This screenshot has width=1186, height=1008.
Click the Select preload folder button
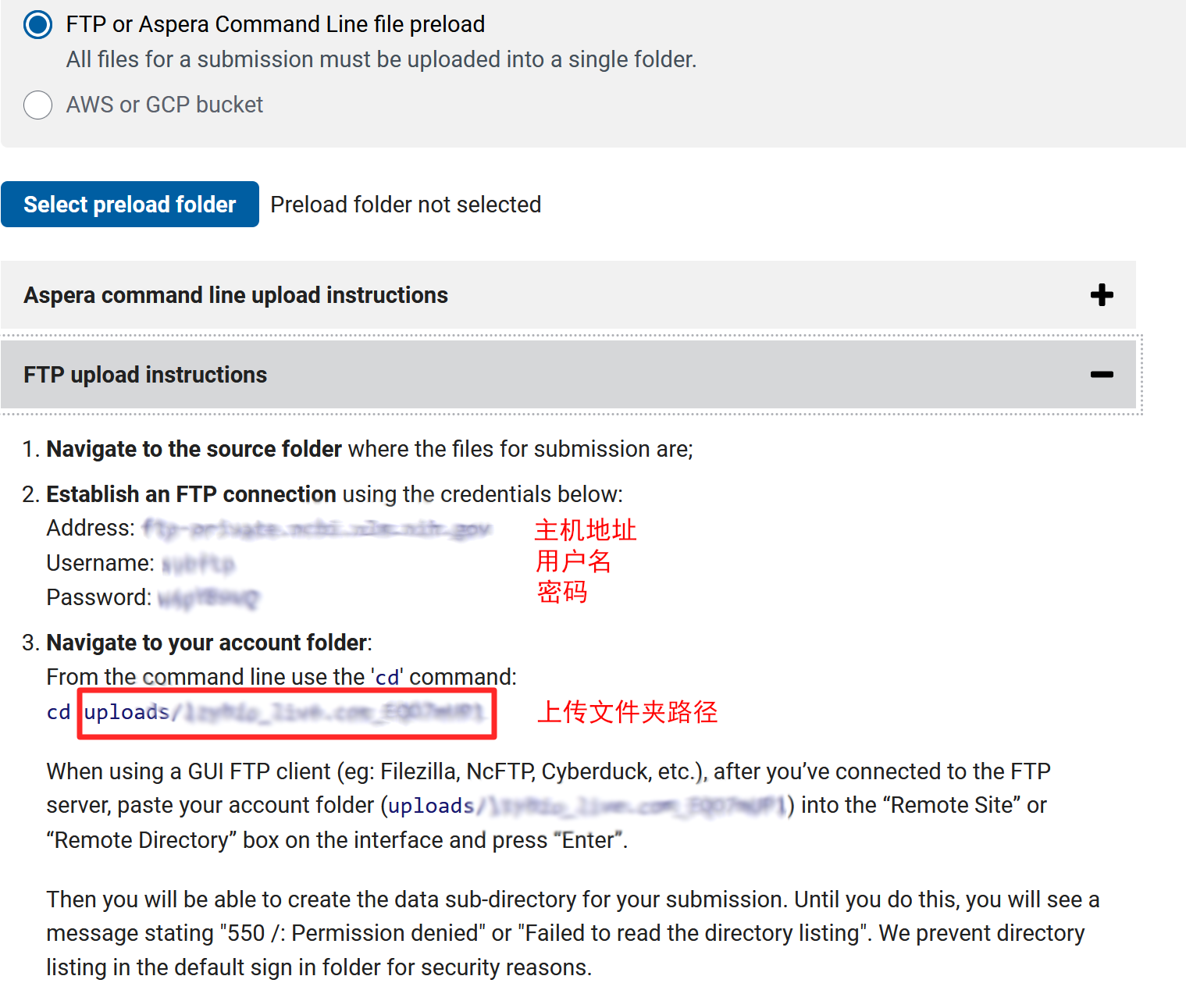pos(130,205)
